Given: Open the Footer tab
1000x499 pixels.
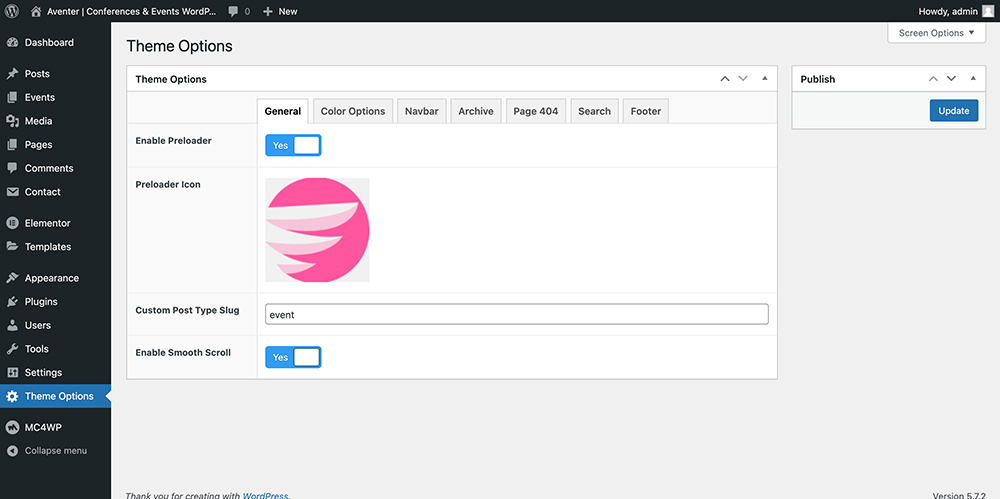Looking at the screenshot, I should click(645, 111).
